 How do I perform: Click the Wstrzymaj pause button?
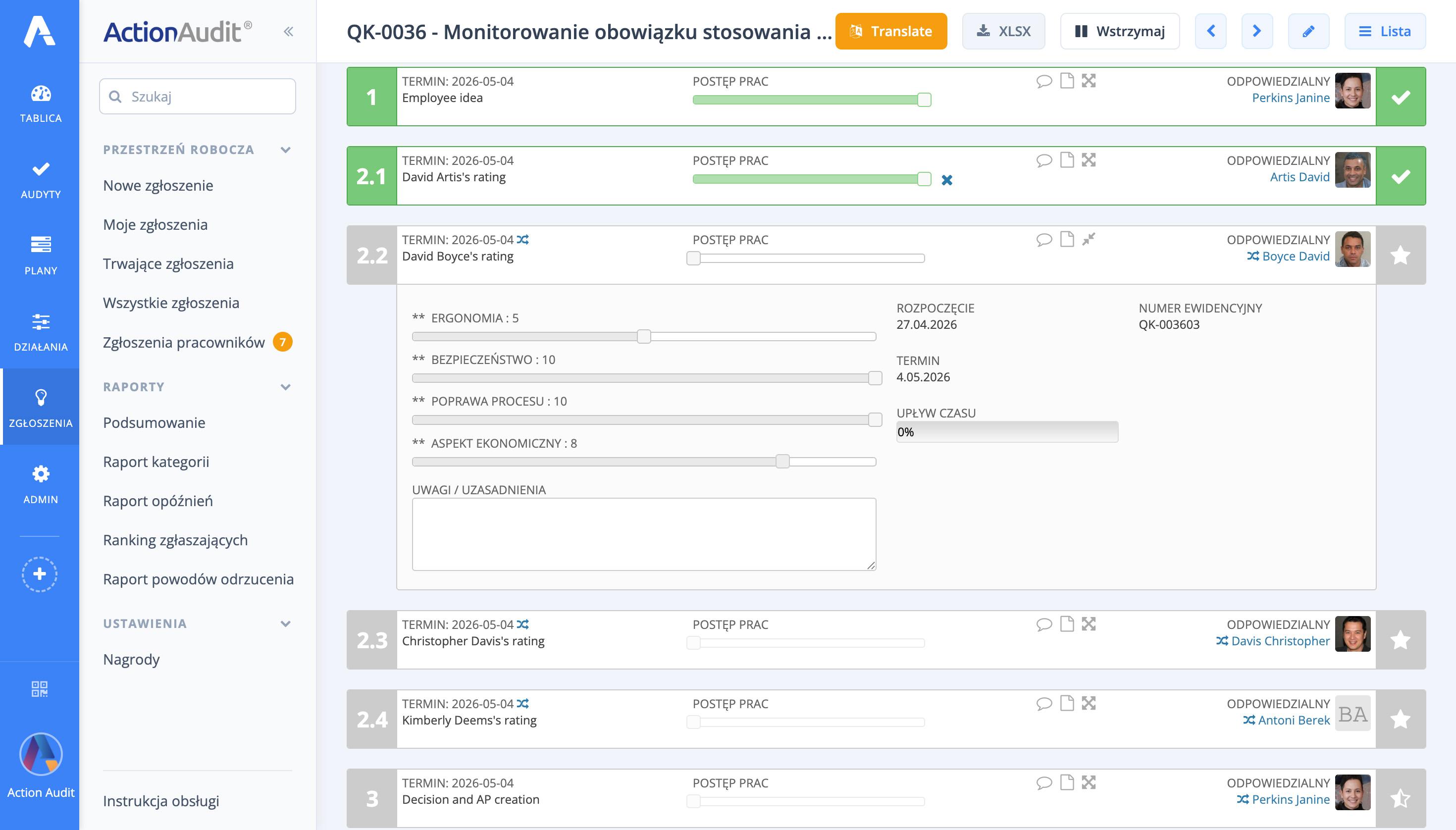pyautogui.click(x=1120, y=31)
